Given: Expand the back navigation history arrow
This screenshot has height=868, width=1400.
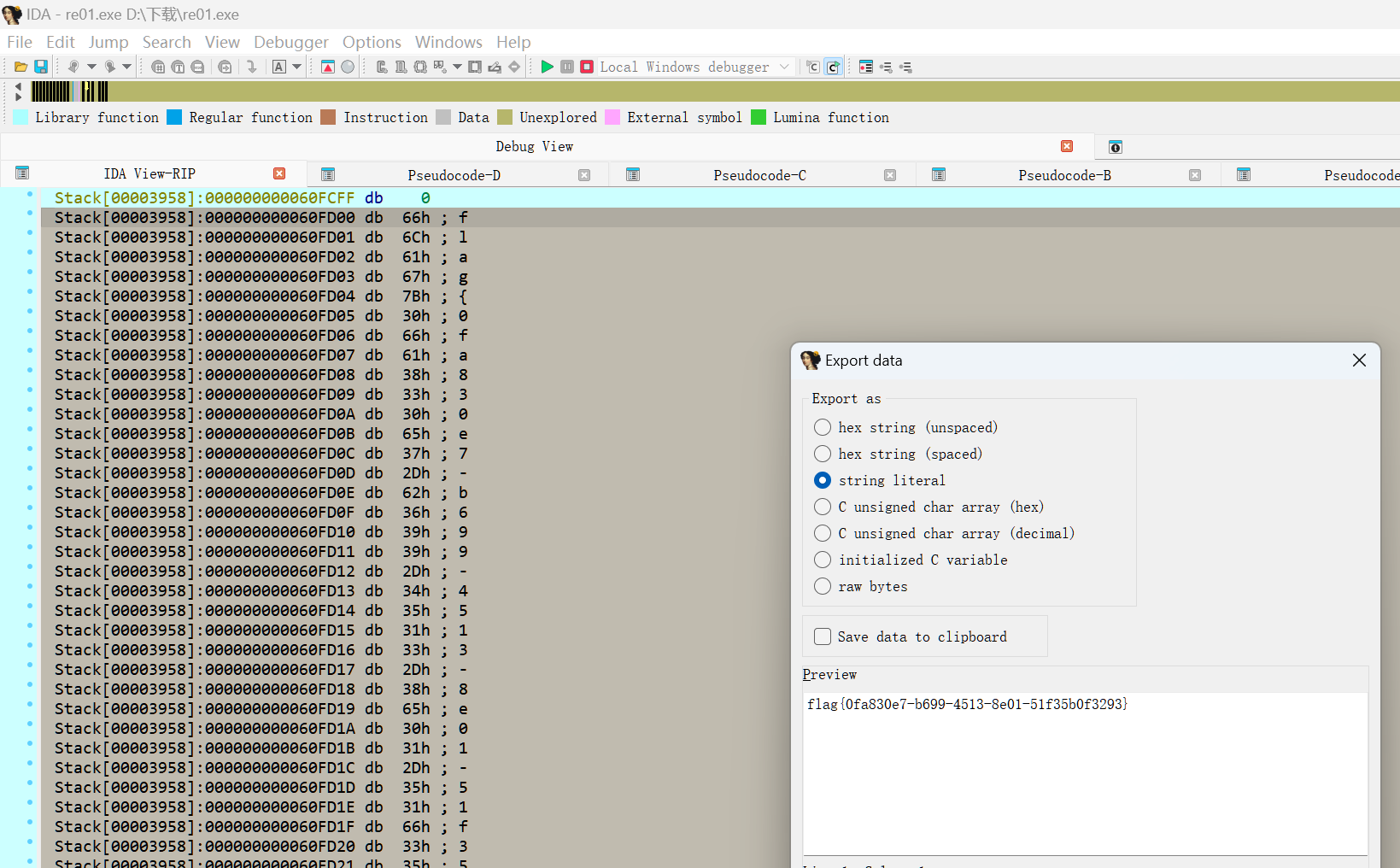Looking at the screenshot, I should (91, 67).
